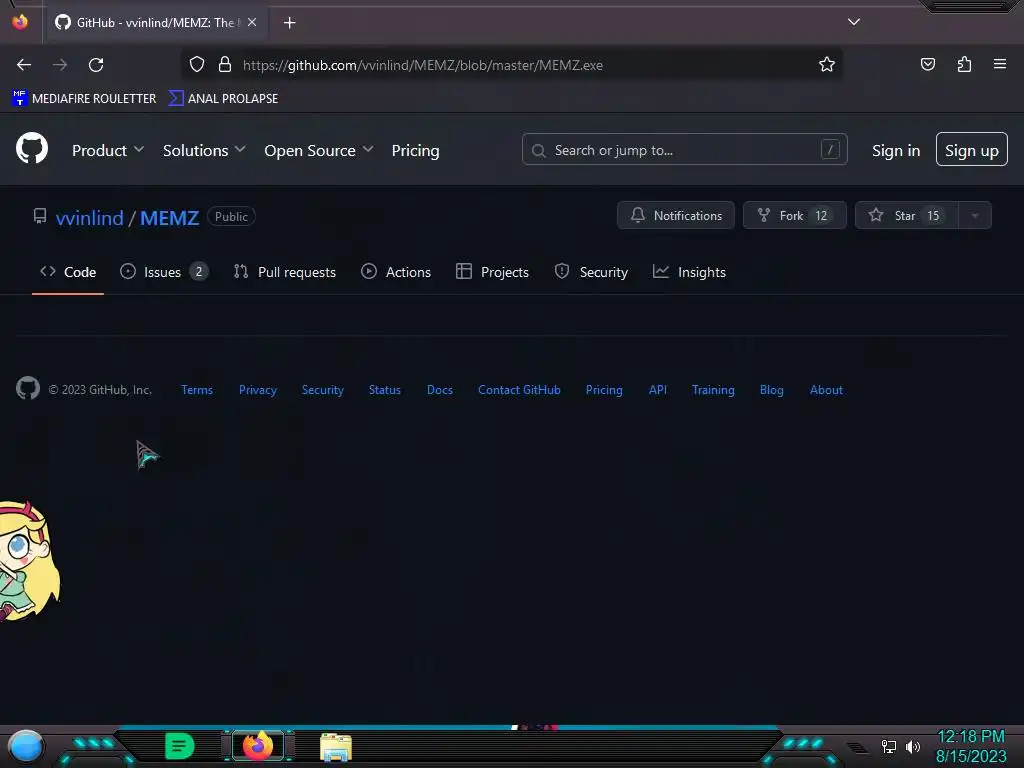The height and width of the screenshot is (768, 1024).
Task: Open File Explorer from the taskbar
Action: coord(336,746)
